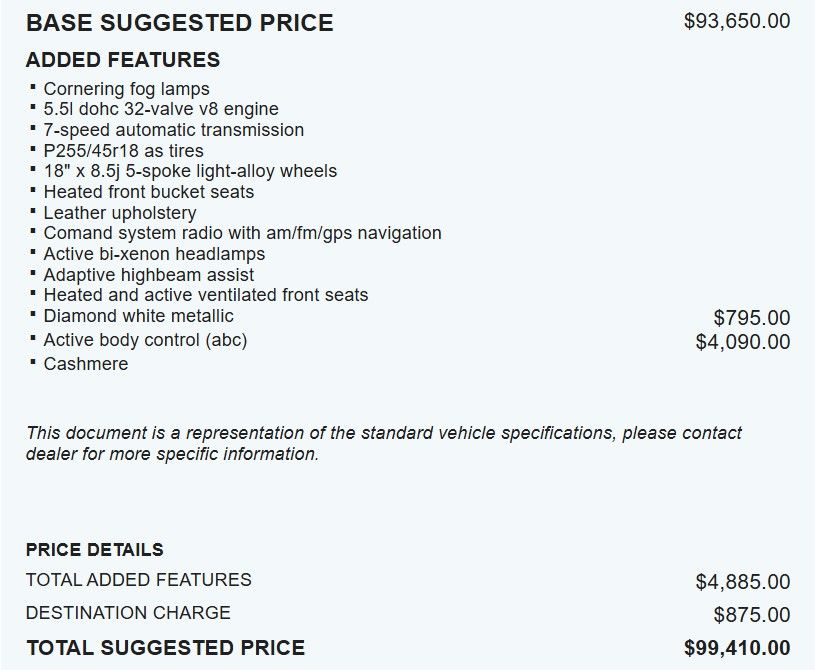Click the Added Features heading
Viewport: 817px width, 670px height.
[x=123, y=60]
